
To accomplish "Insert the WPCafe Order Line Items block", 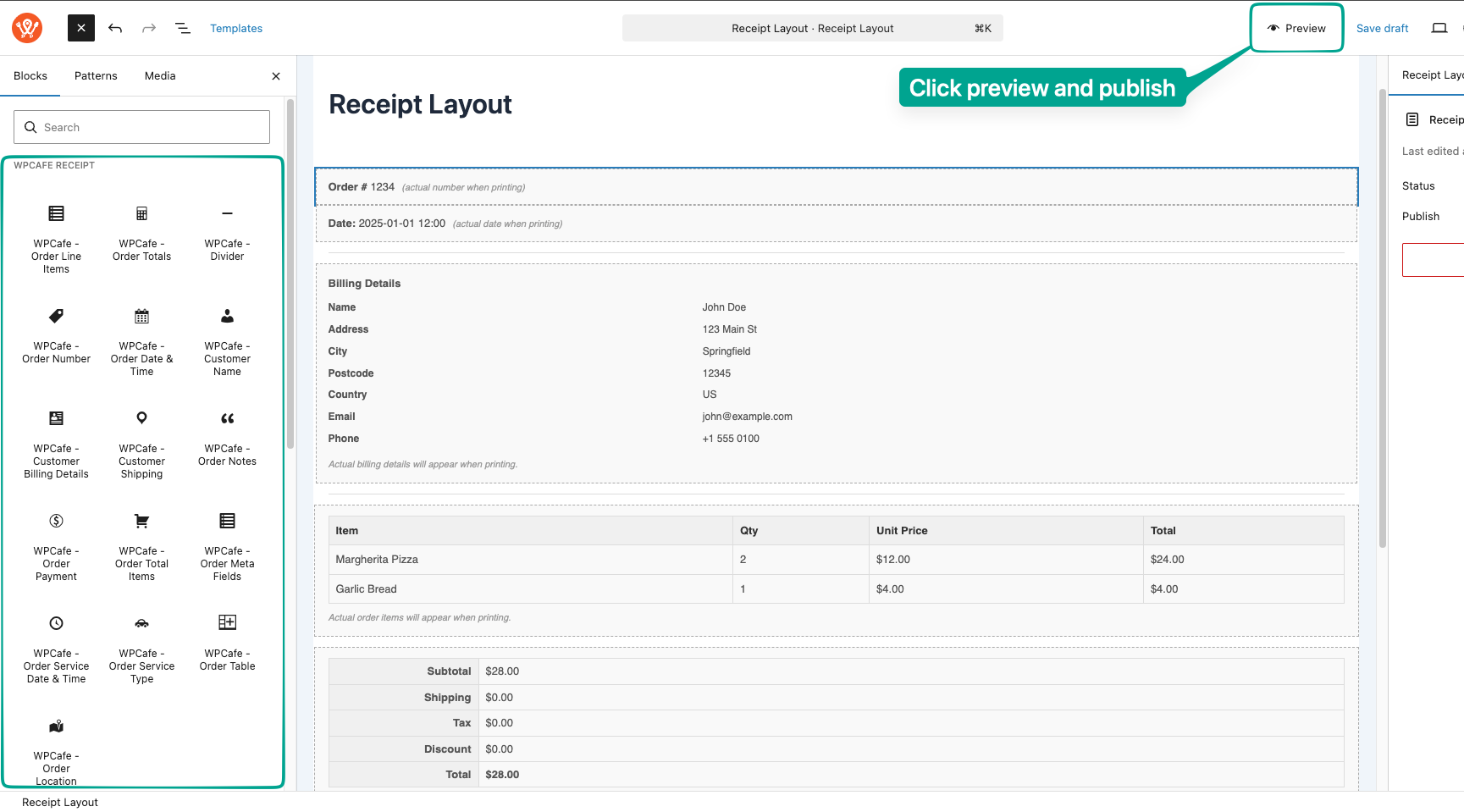I will pos(56,239).
